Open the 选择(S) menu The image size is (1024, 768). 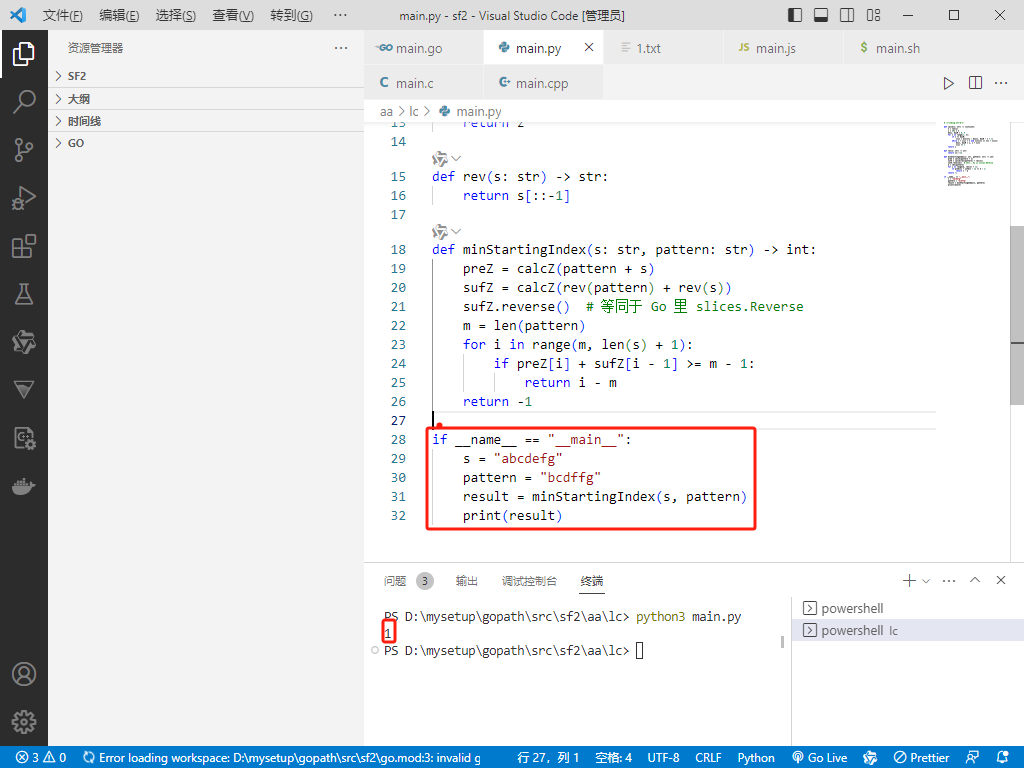click(x=176, y=15)
